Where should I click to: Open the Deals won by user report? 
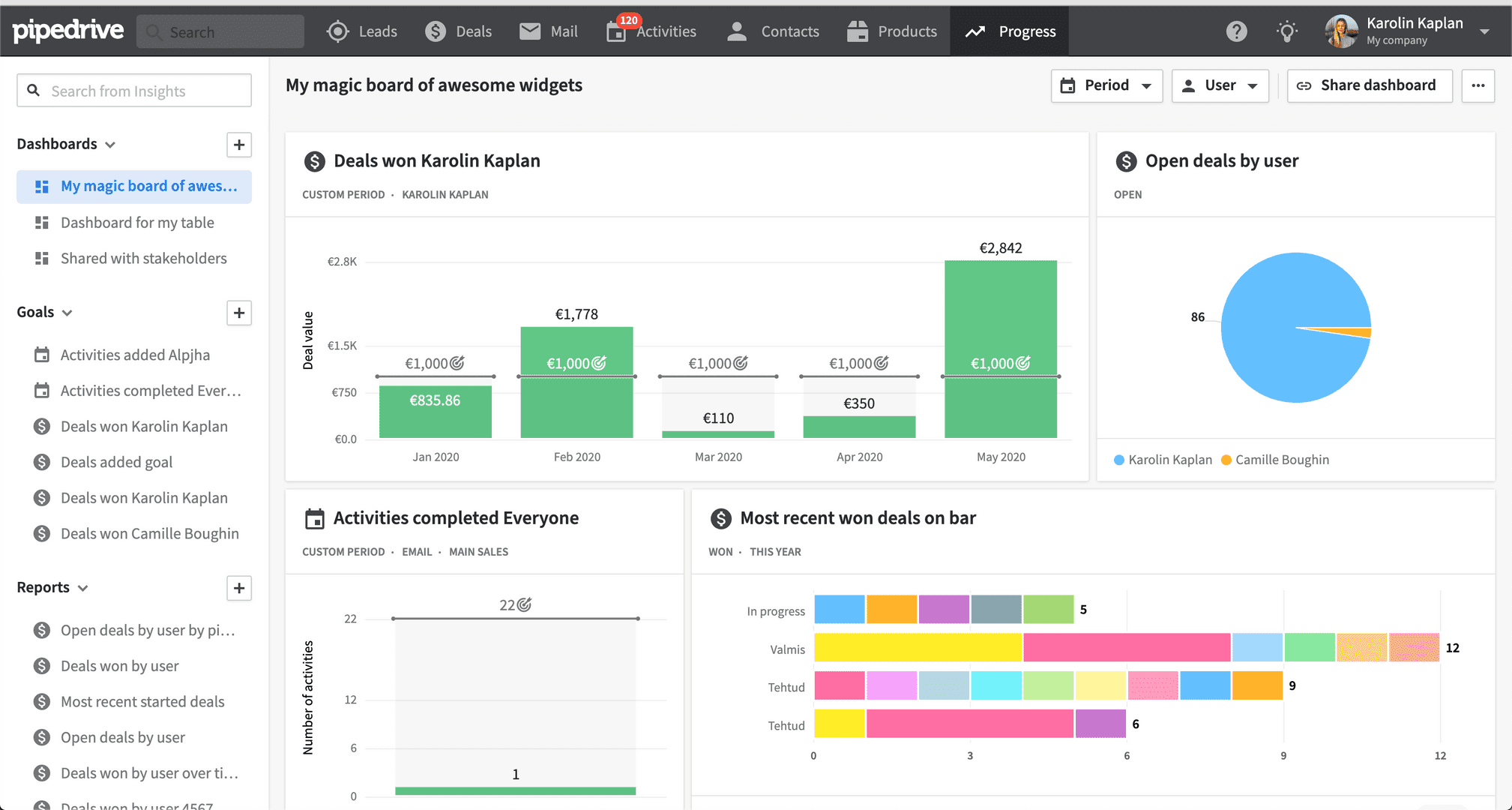120,666
